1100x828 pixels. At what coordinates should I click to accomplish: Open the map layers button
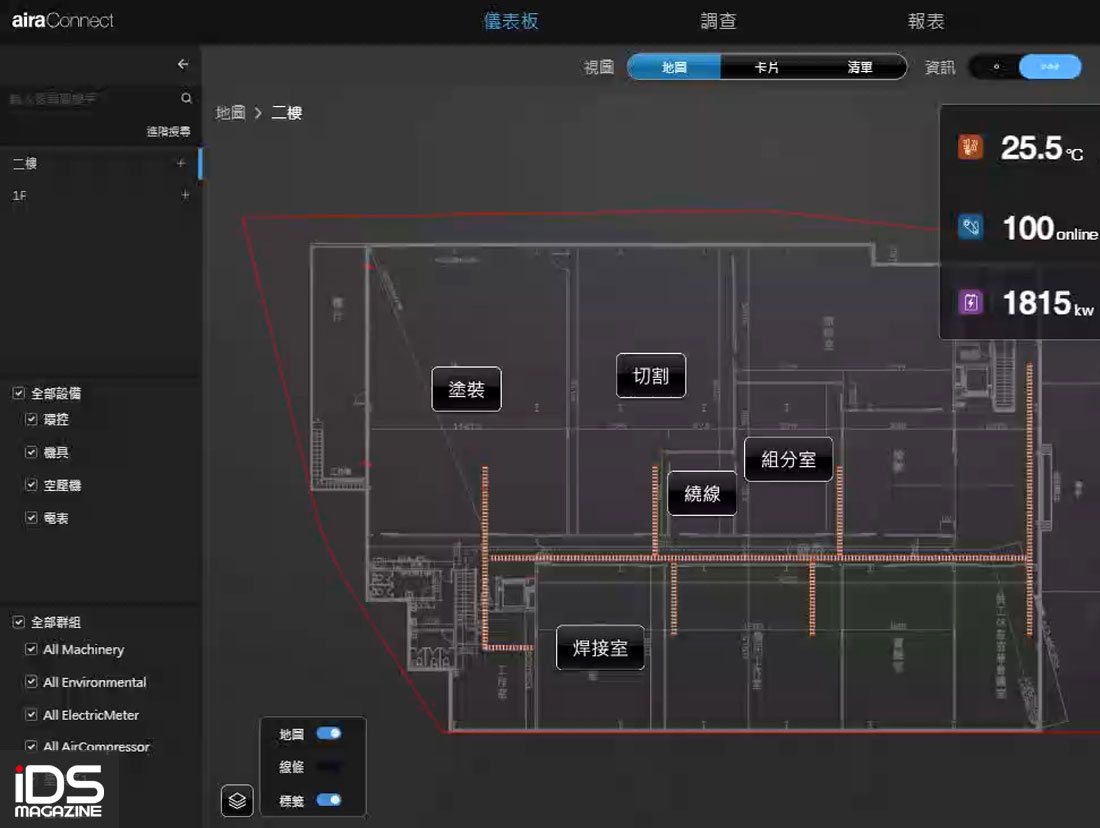pos(237,801)
